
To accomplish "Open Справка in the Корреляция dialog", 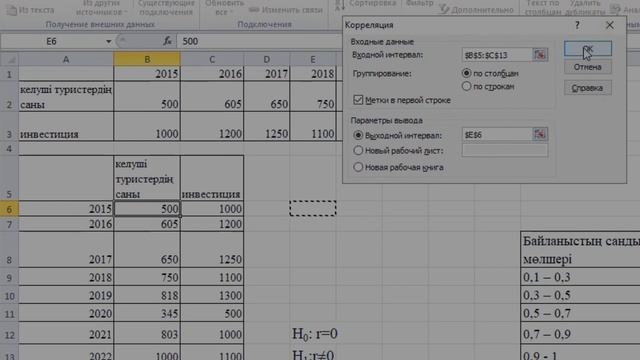I will coord(588,88).
